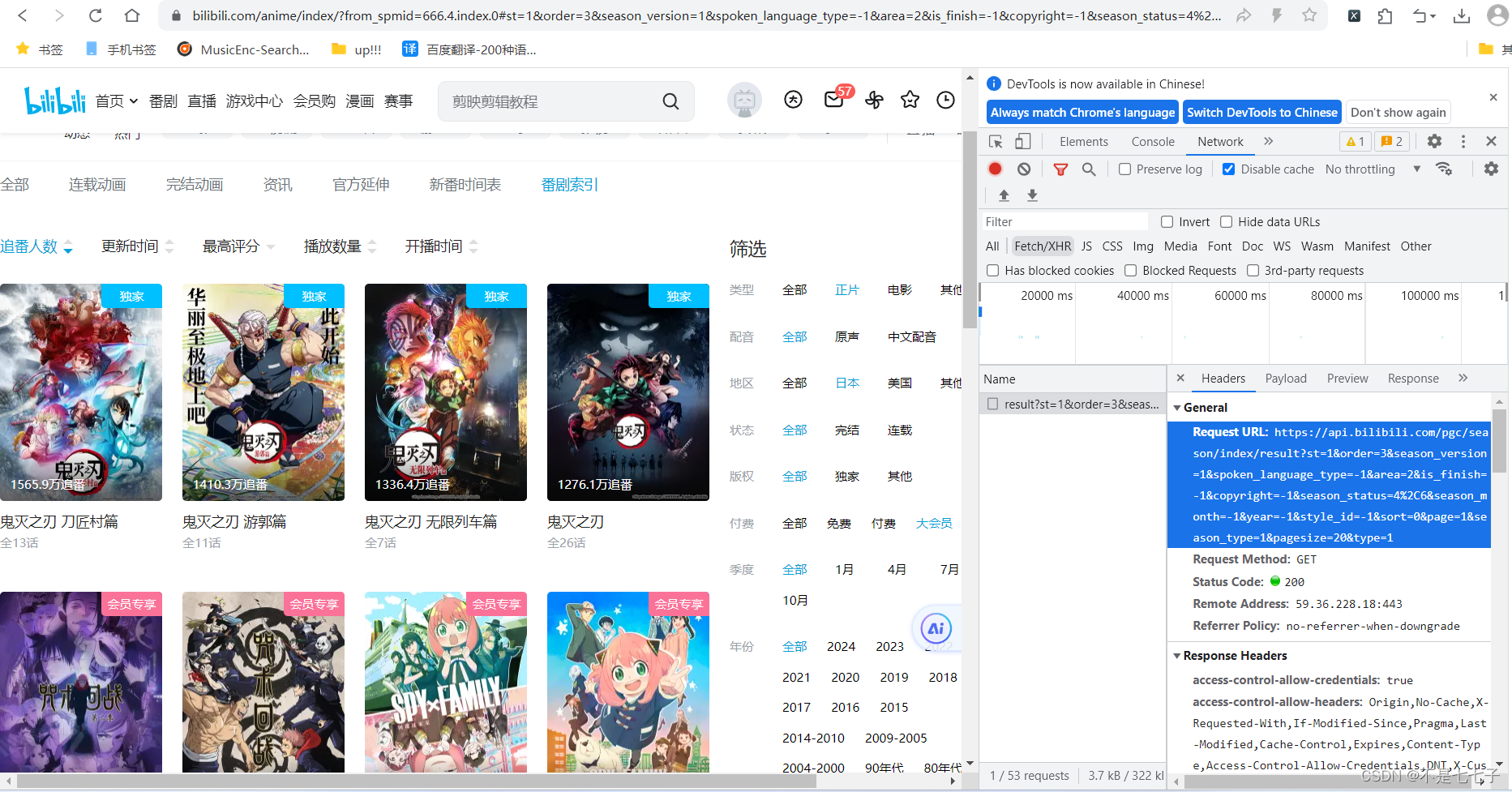Open network search magnifier in DevTools
Image resolution: width=1512 pixels, height=792 pixels.
point(1089,169)
